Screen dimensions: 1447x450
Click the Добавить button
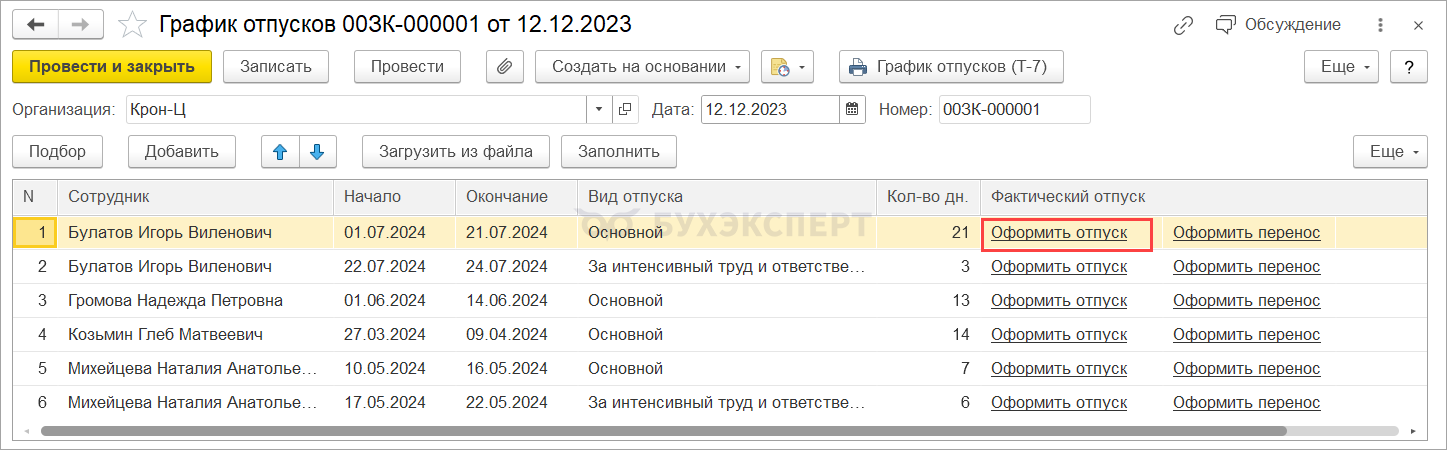tap(181, 152)
